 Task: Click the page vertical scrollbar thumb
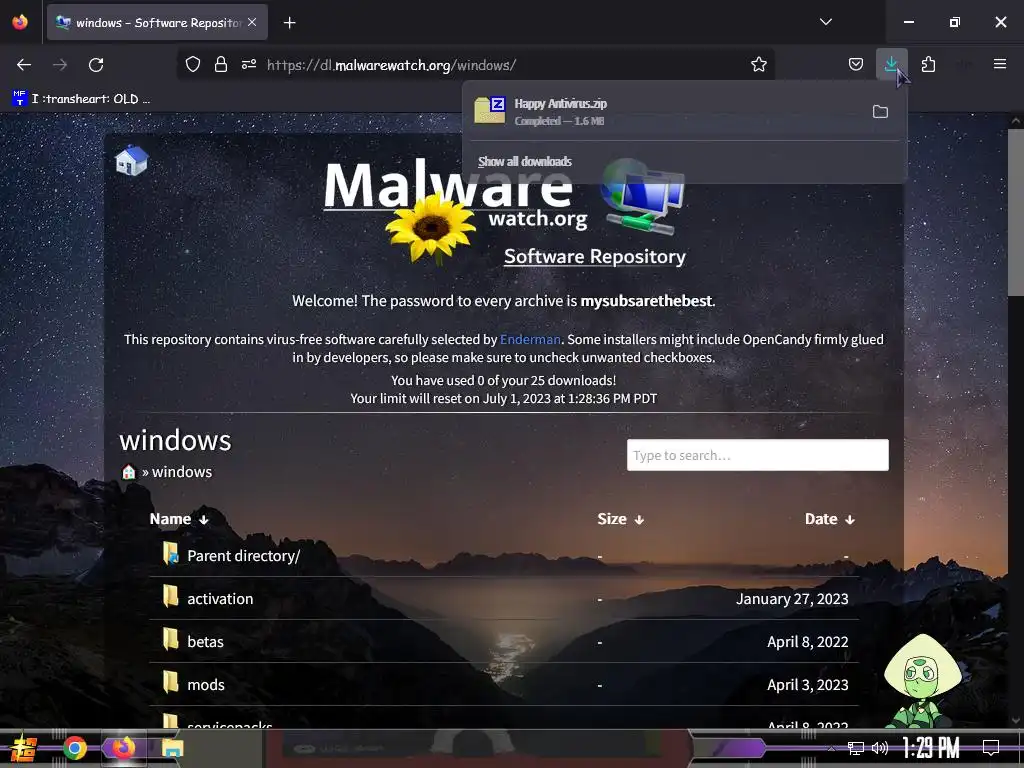tap(1016, 212)
